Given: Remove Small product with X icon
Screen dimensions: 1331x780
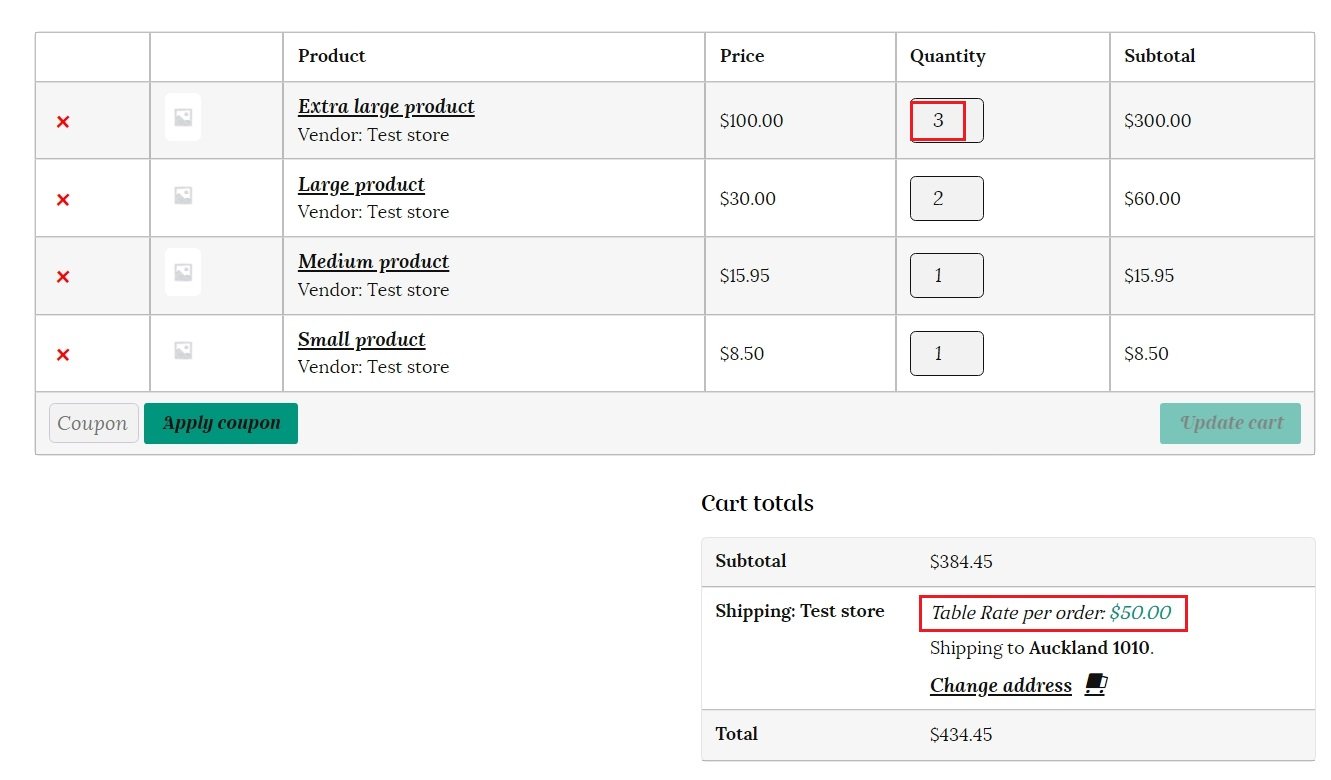Looking at the screenshot, I should 63,355.
